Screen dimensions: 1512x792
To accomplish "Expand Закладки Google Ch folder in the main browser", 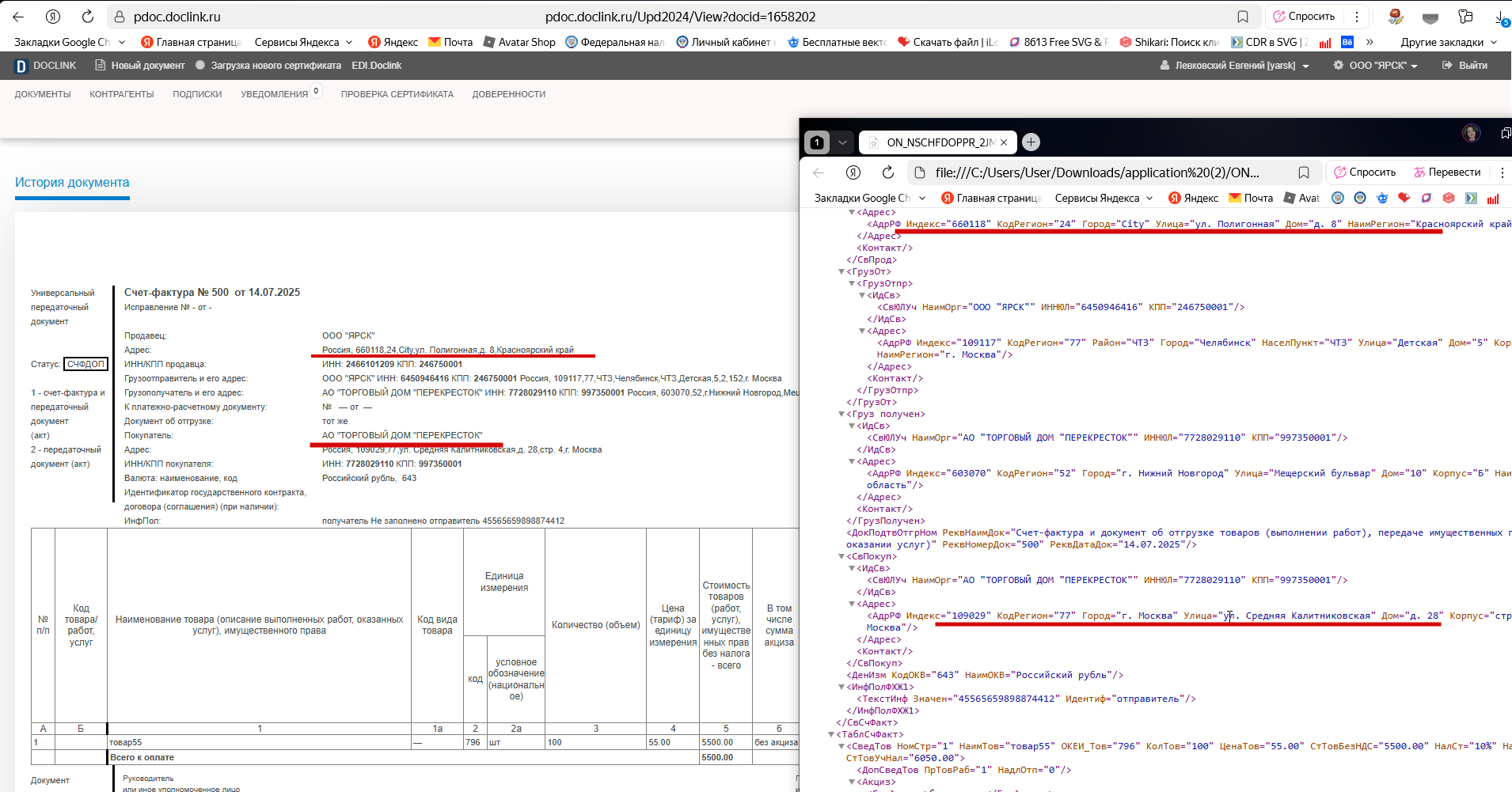I will (x=70, y=42).
